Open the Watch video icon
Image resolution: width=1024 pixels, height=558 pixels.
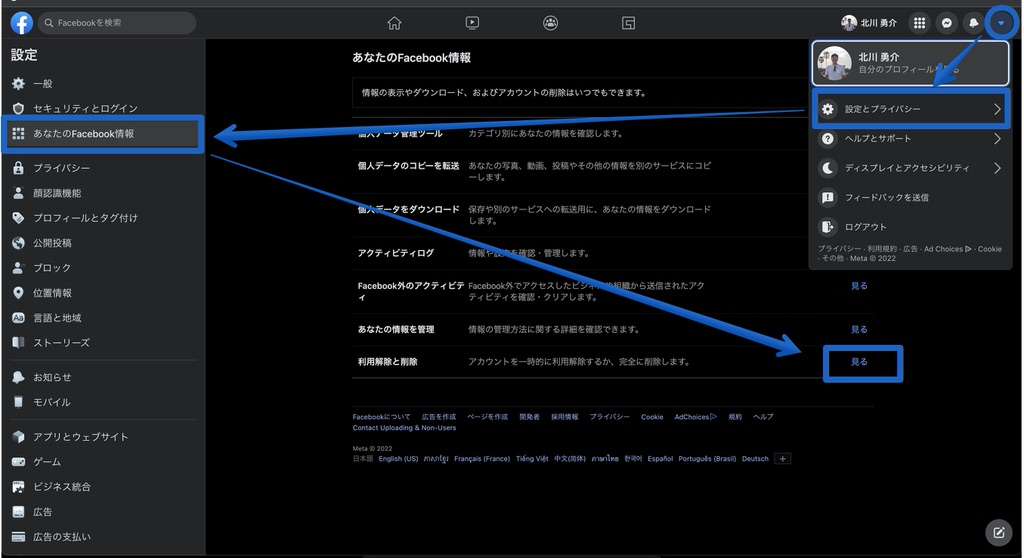(472, 23)
